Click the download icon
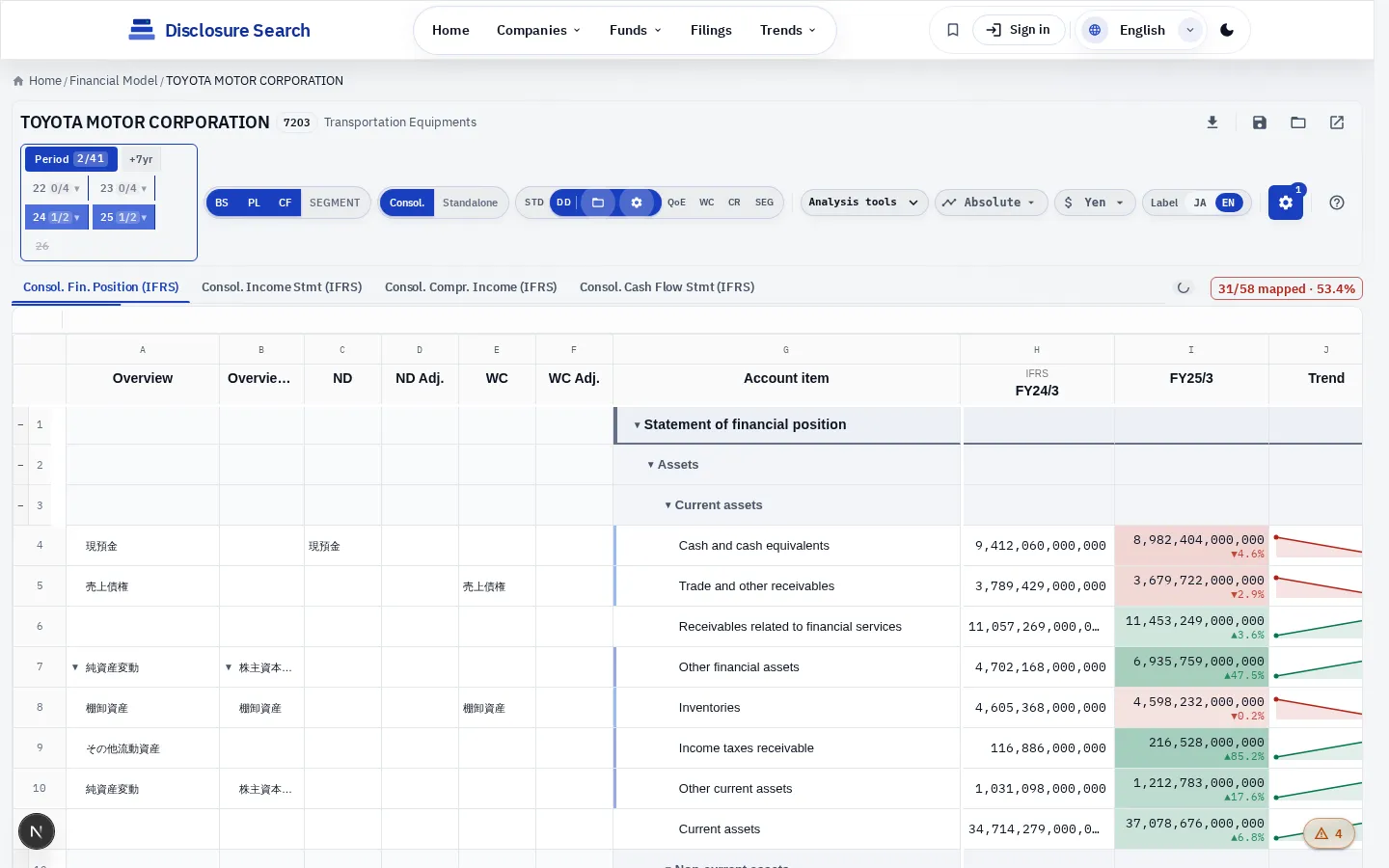Image resolution: width=1389 pixels, height=868 pixels. tap(1212, 122)
